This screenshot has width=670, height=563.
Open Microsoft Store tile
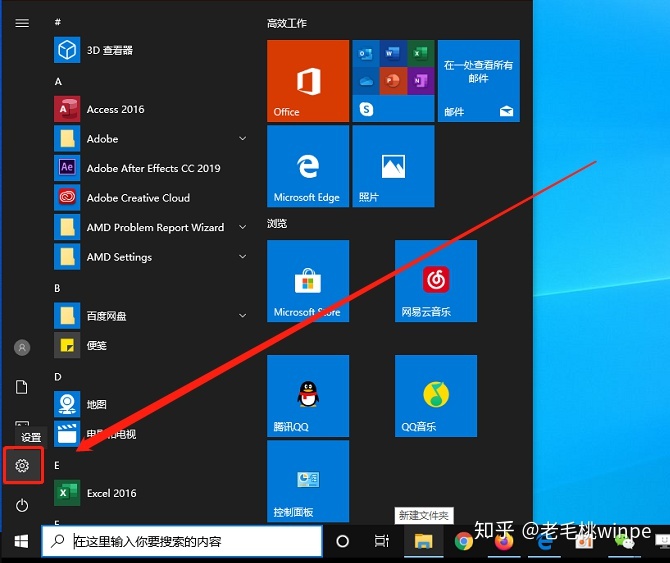[308, 281]
